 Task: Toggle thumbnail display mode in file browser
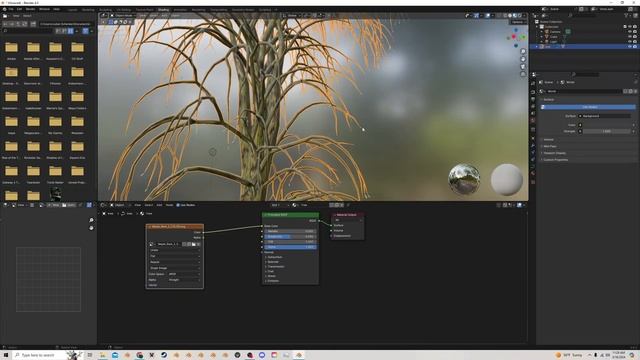coord(71,31)
